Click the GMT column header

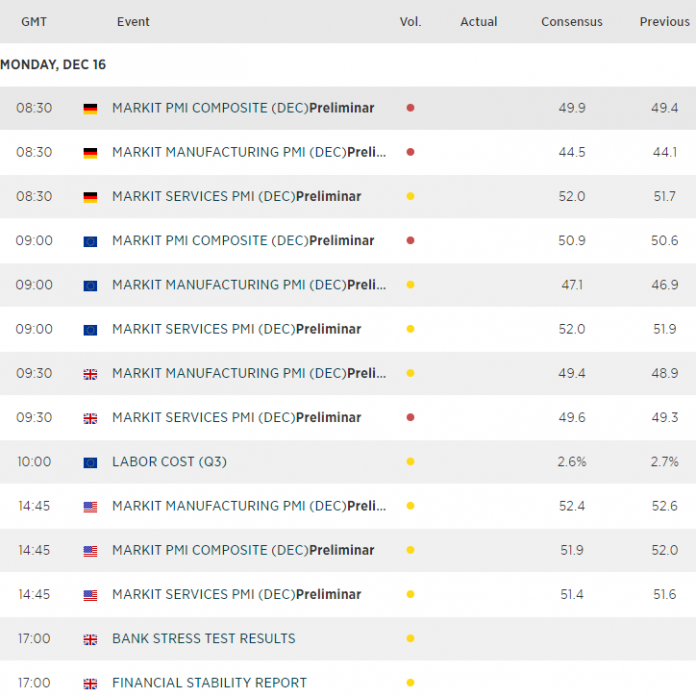click(x=34, y=22)
